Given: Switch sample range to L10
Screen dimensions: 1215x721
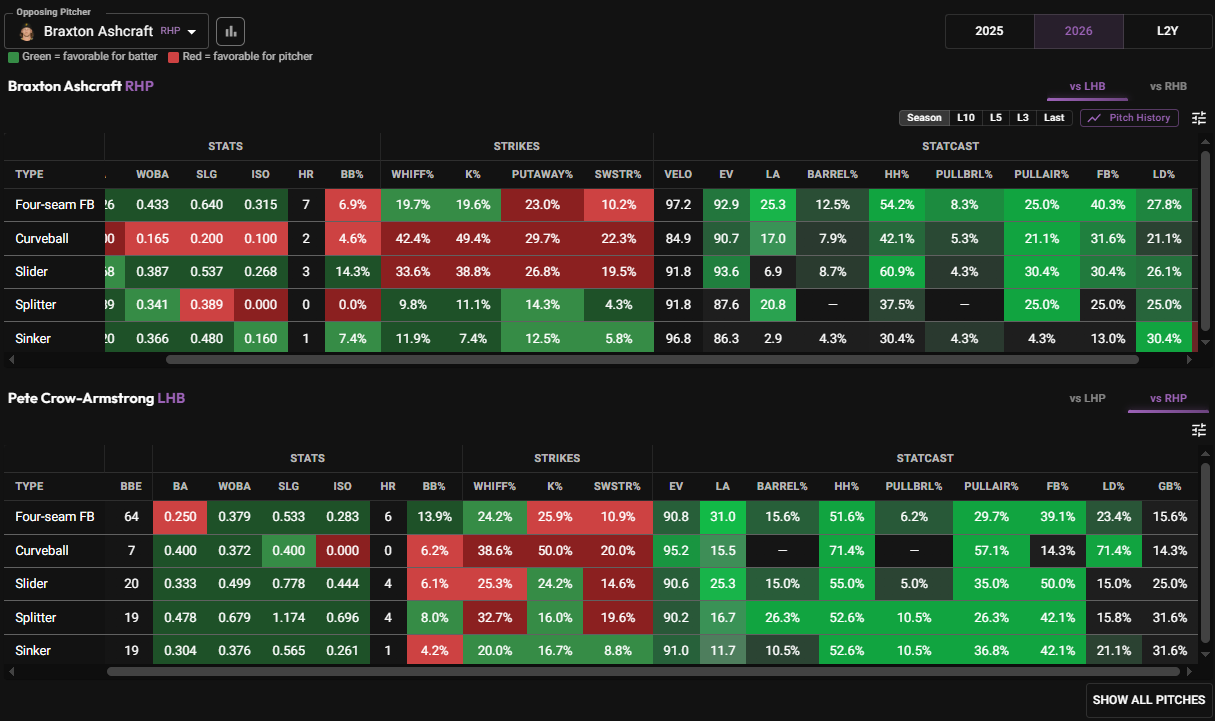Looking at the screenshot, I should point(966,118).
